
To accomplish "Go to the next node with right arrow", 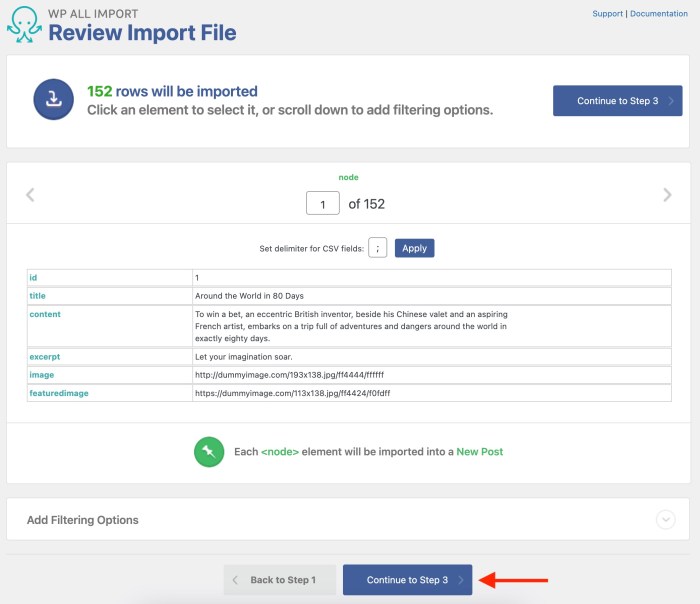I will tap(667, 195).
